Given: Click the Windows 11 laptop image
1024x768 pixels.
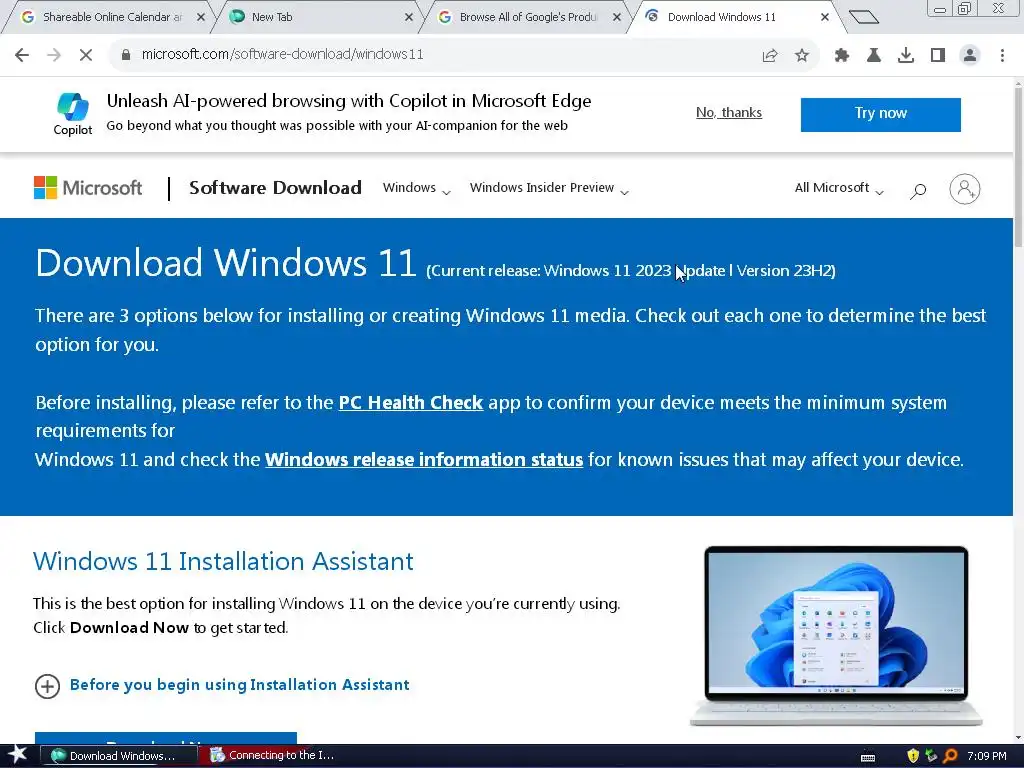Looking at the screenshot, I should (836, 635).
